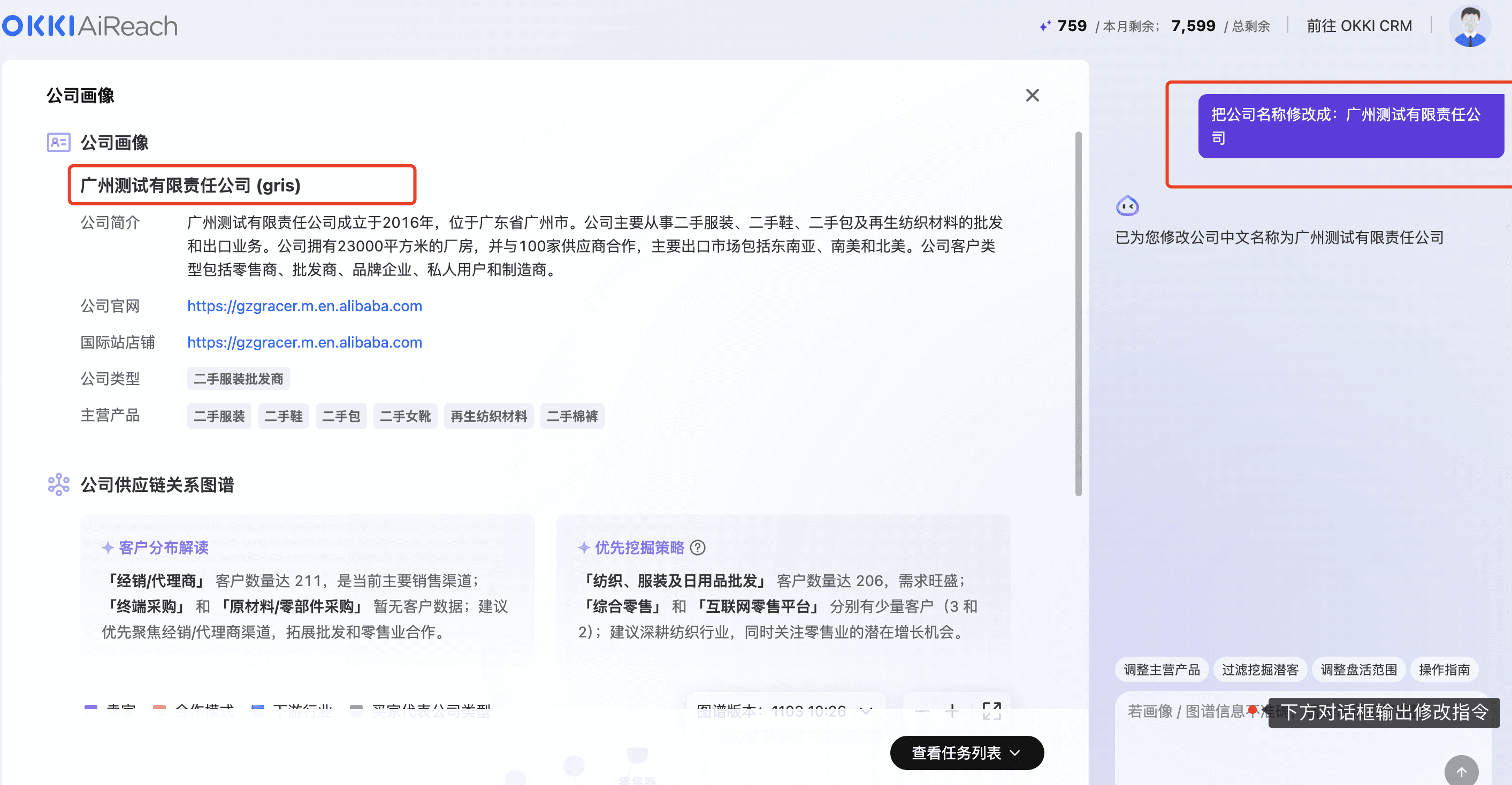Image resolution: width=1512 pixels, height=785 pixels.
Task: Close the 公司画像 panel
Action: coord(1032,95)
